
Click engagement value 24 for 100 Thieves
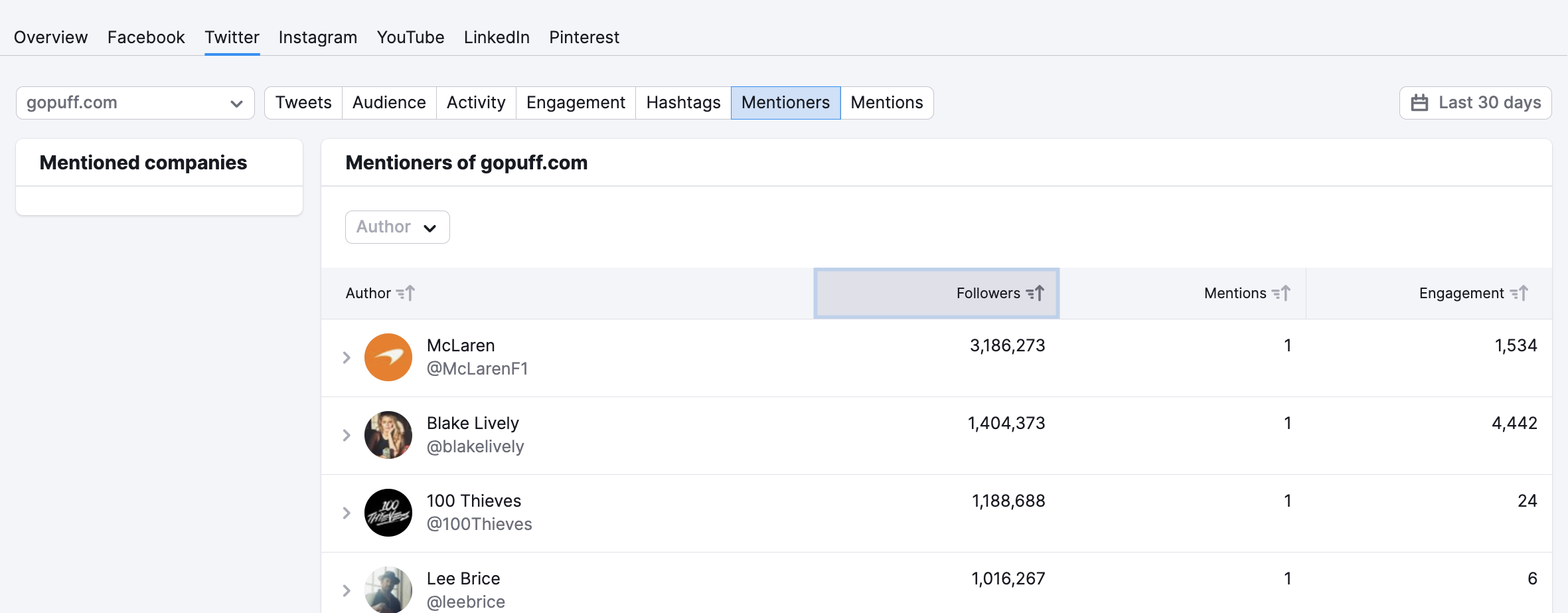coord(1527,501)
